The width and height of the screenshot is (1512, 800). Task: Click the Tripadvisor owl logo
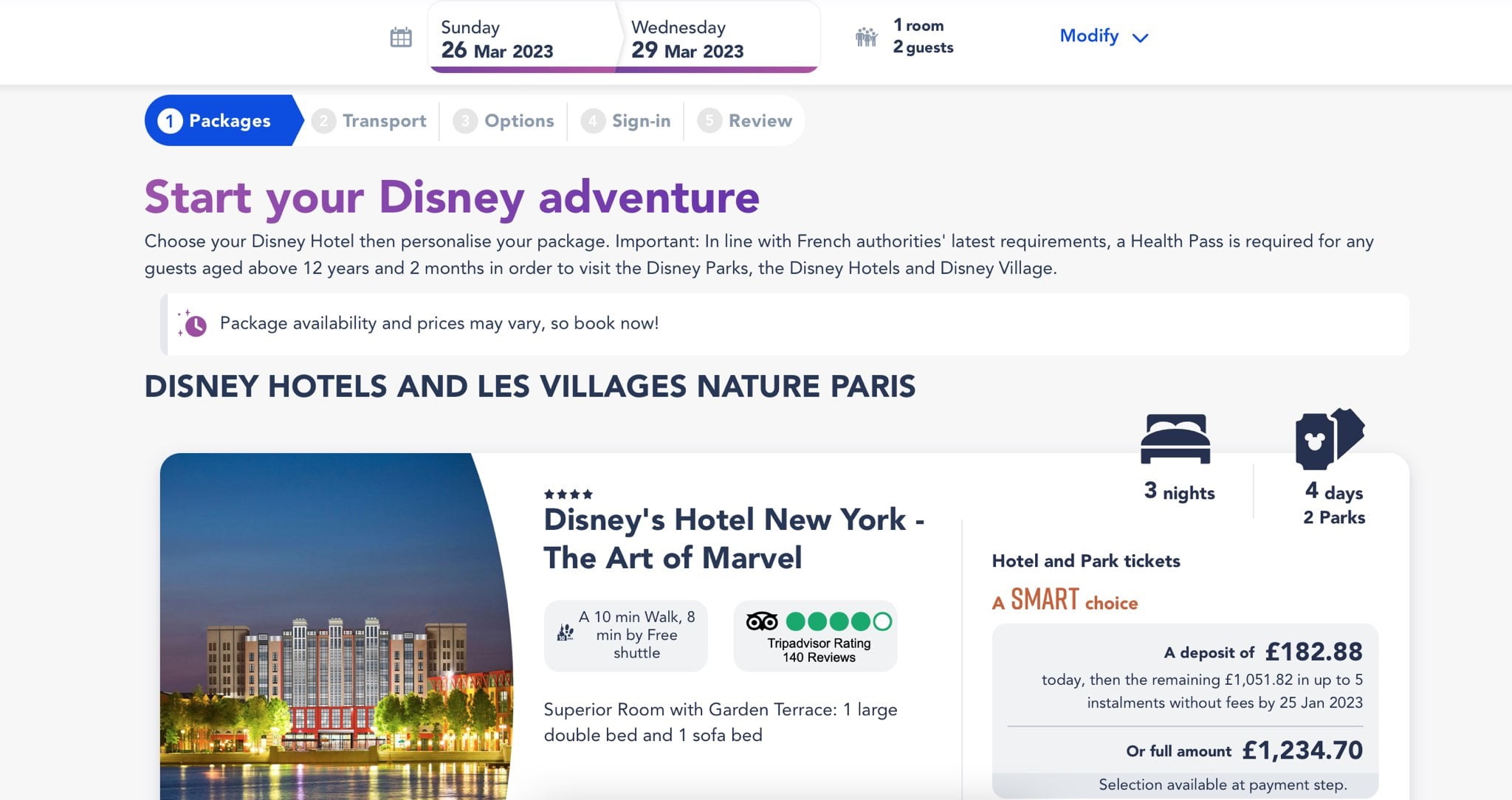coord(762,621)
